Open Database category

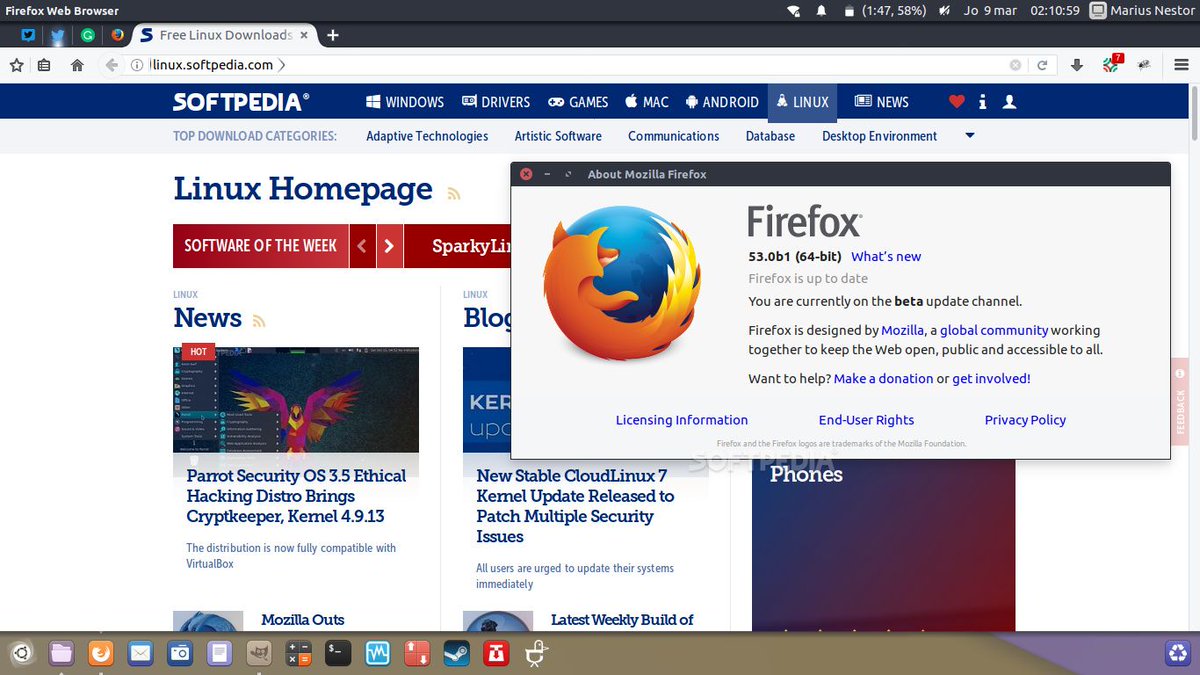[770, 136]
